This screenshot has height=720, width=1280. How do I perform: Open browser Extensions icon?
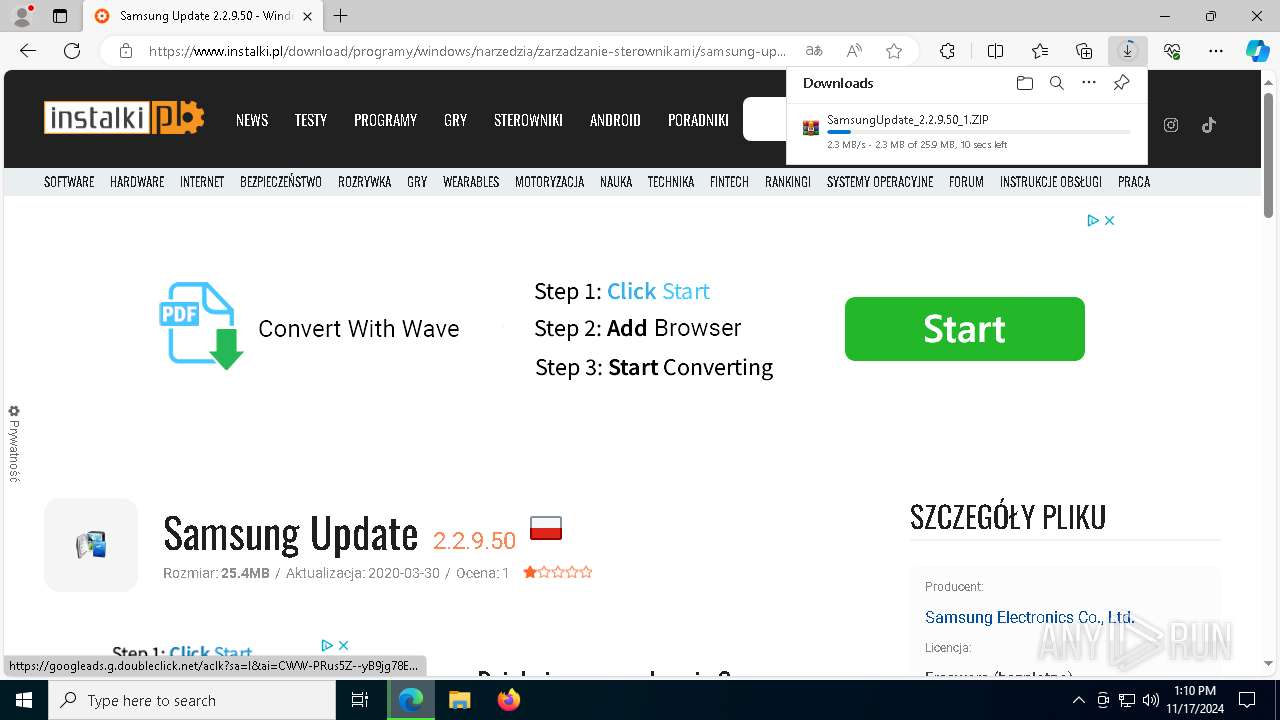(947, 51)
